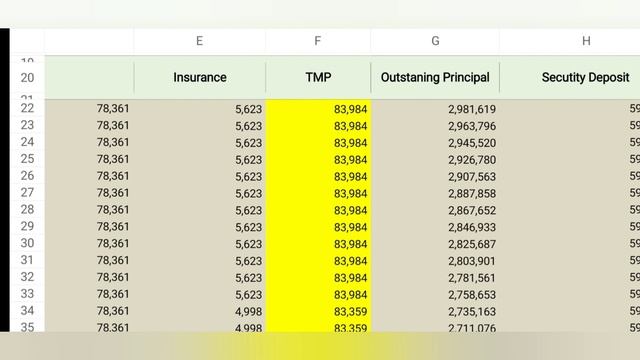640x360 pixels.
Task: Select row 23 header
Action: (x=27, y=125)
